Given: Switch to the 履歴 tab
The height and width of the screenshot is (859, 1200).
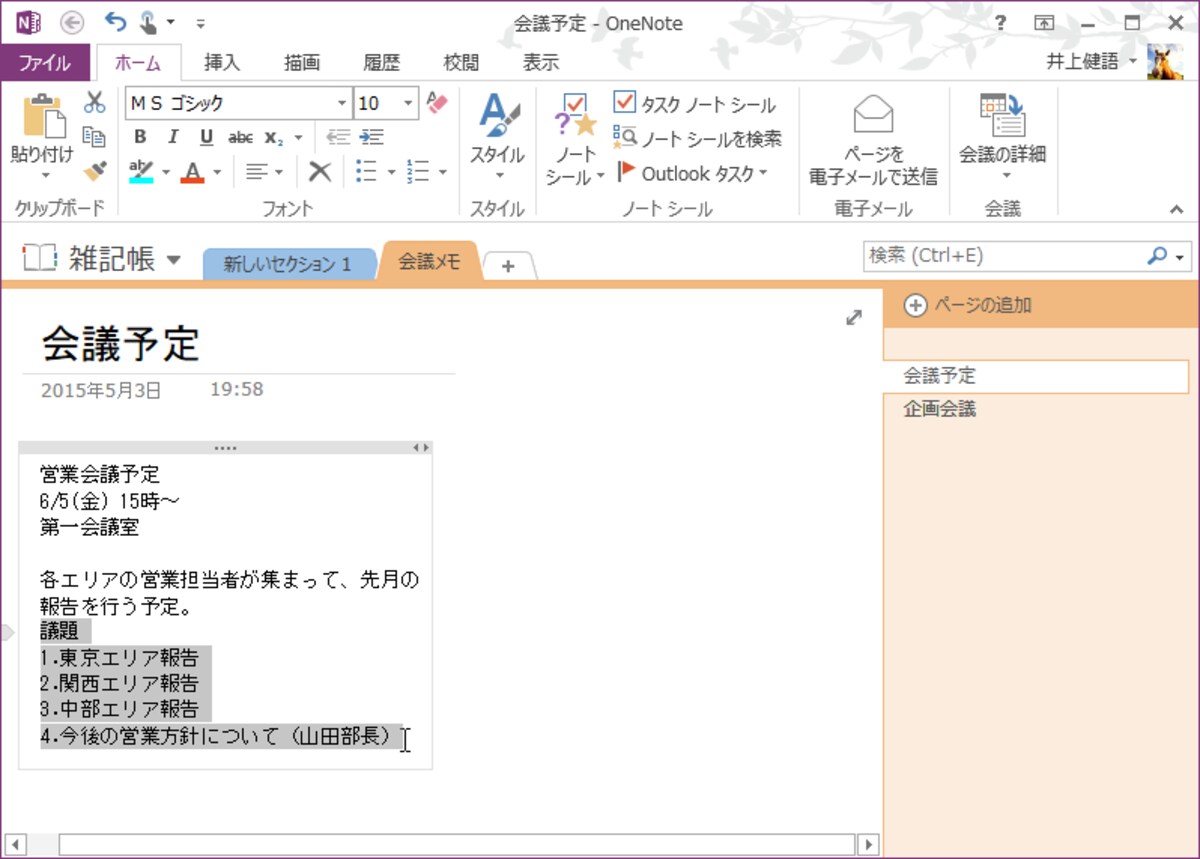Looking at the screenshot, I should pyautogui.click(x=382, y=62).
